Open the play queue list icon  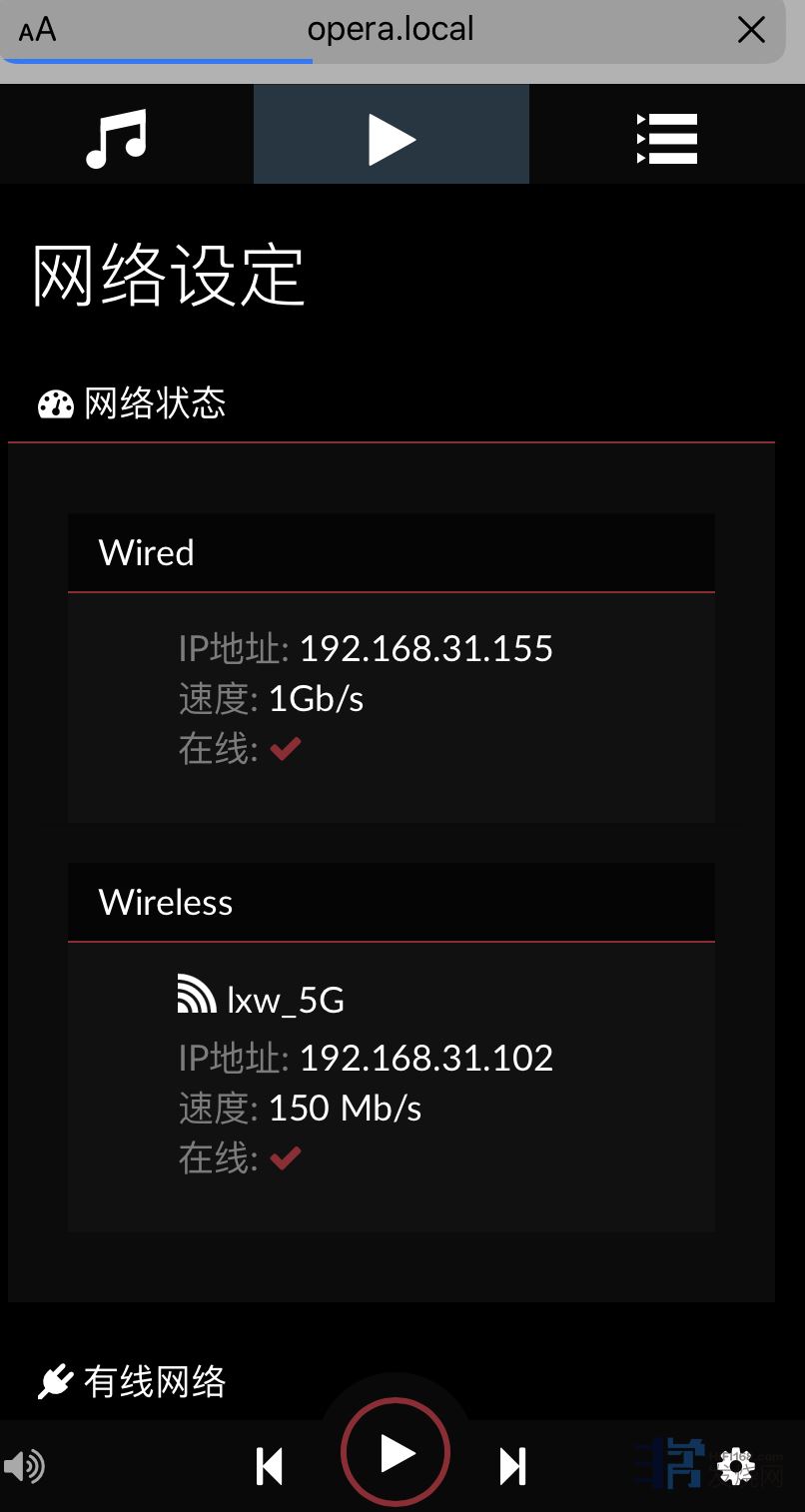coord(666,137)
